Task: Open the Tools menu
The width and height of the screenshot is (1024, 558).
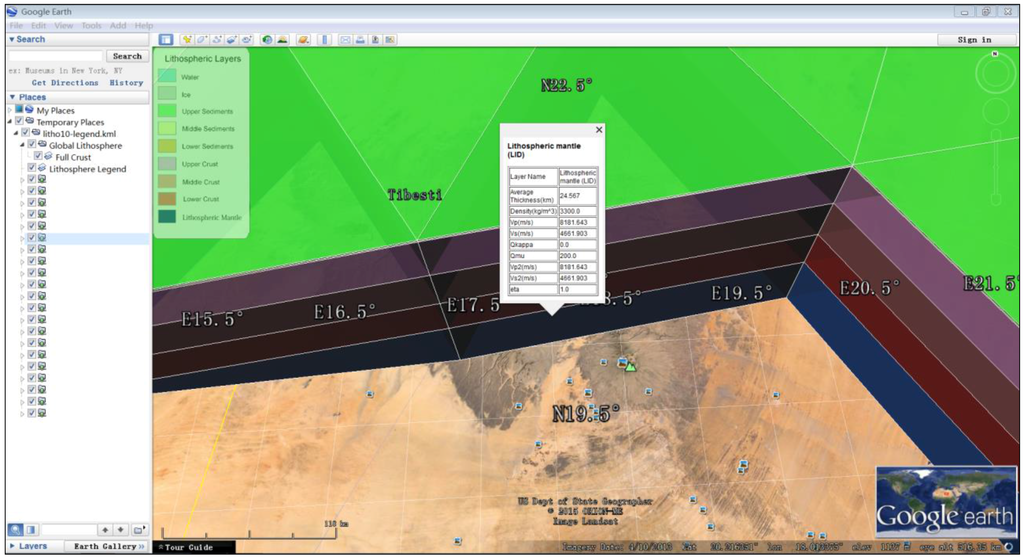Action: click(x=91, y=25)
